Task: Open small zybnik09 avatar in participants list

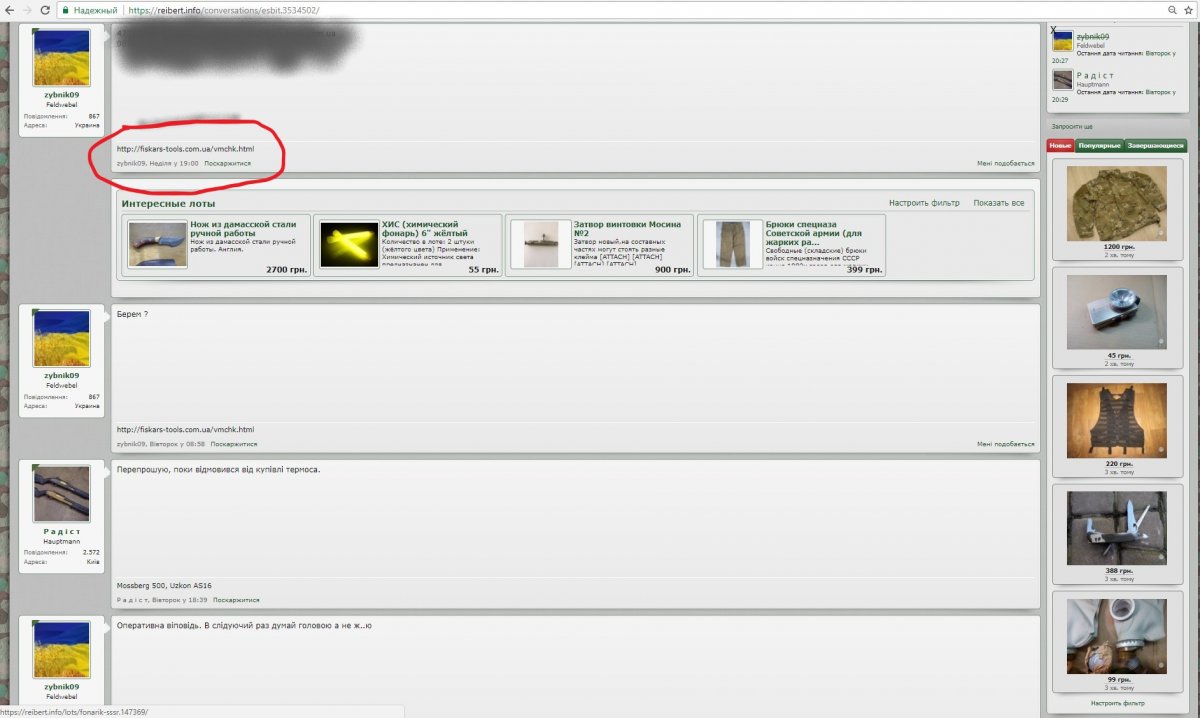Action: click(x=1062, y=41)
